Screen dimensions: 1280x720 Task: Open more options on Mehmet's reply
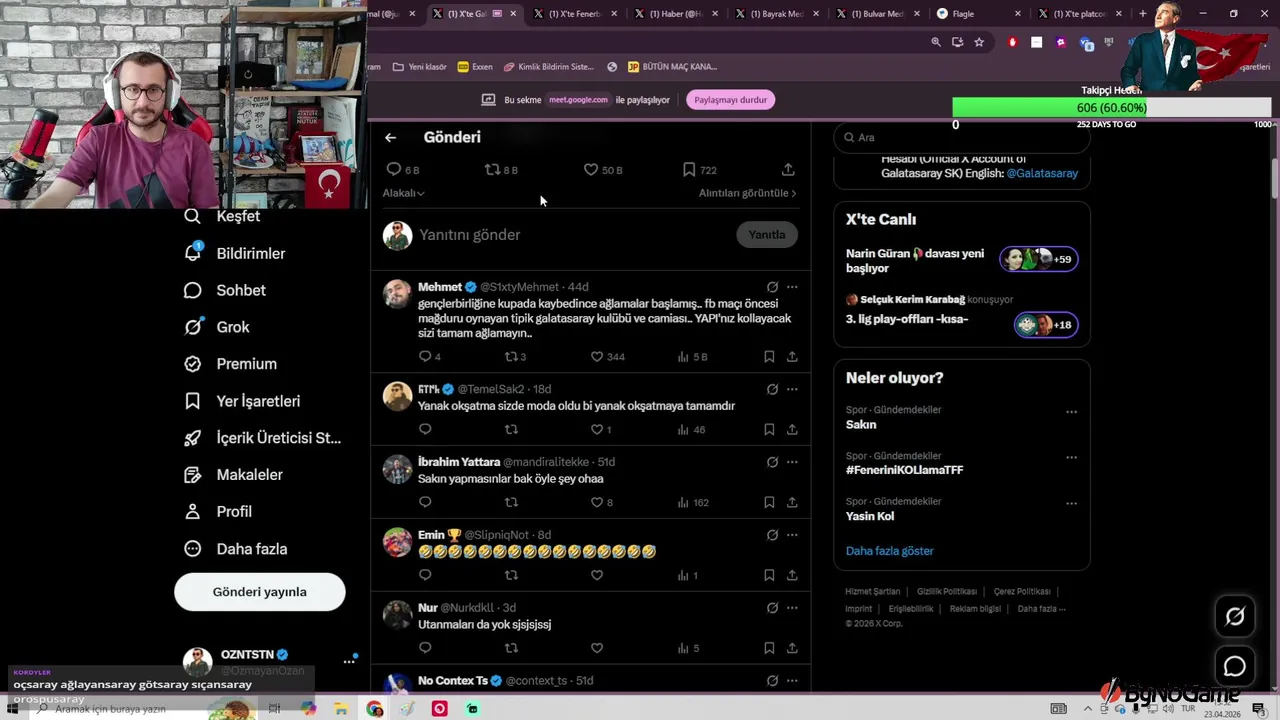click(792, 287)
